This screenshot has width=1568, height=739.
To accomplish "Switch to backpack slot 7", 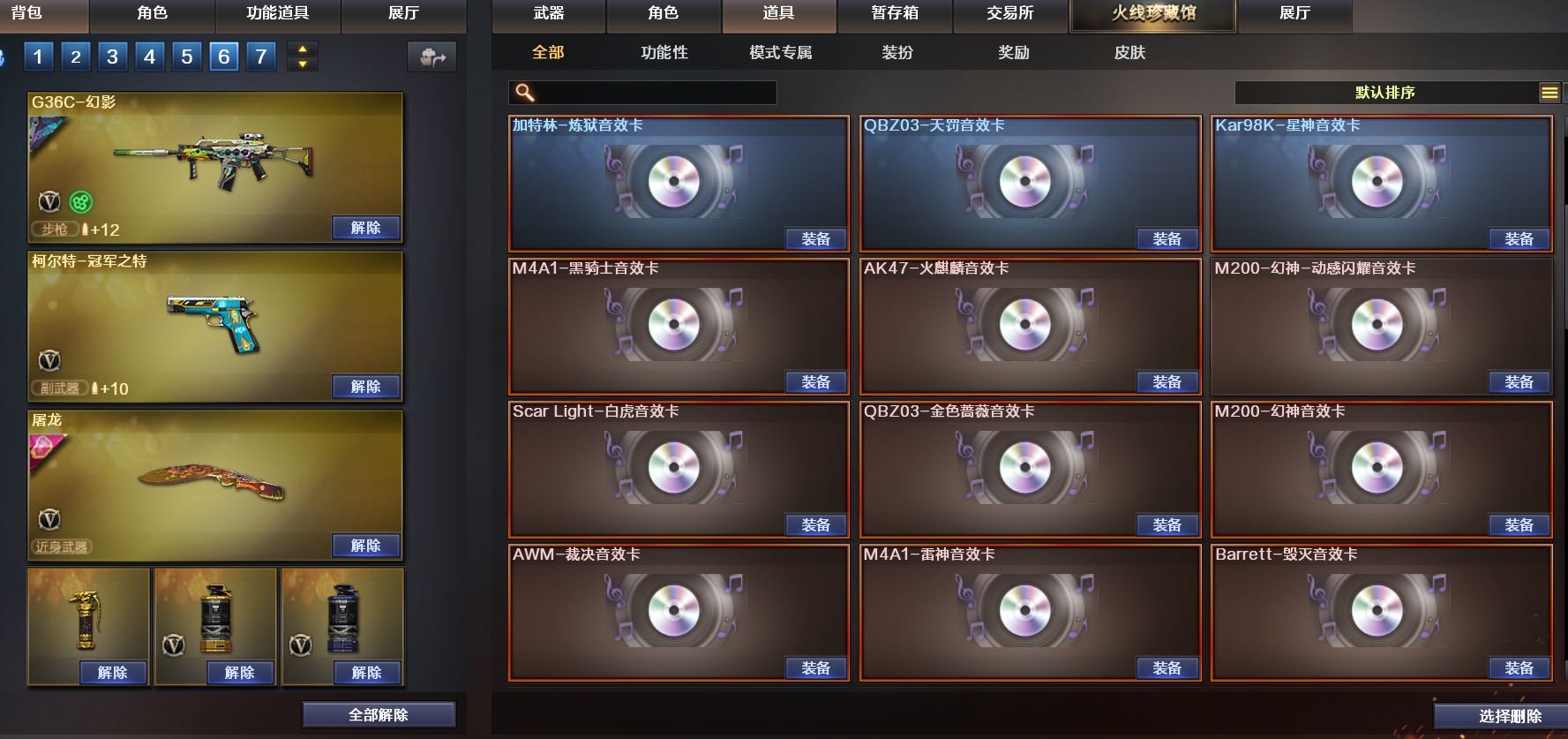I will pyautogui.click(x=261, y=57).
